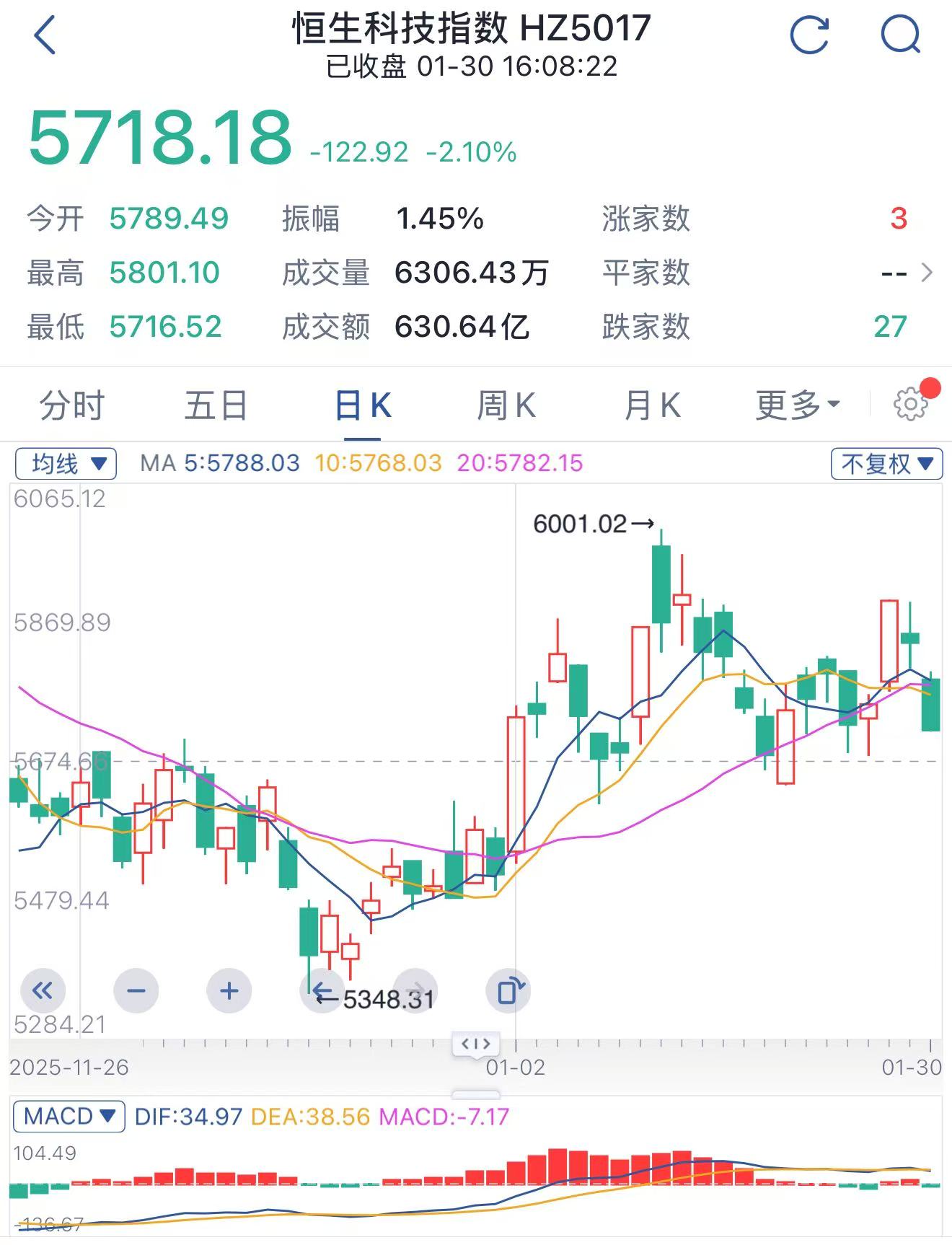Click the 6001.02 high annotation
Image resolution: width=952 pixels, height=1245 pixels.
(x=593, y=524)
